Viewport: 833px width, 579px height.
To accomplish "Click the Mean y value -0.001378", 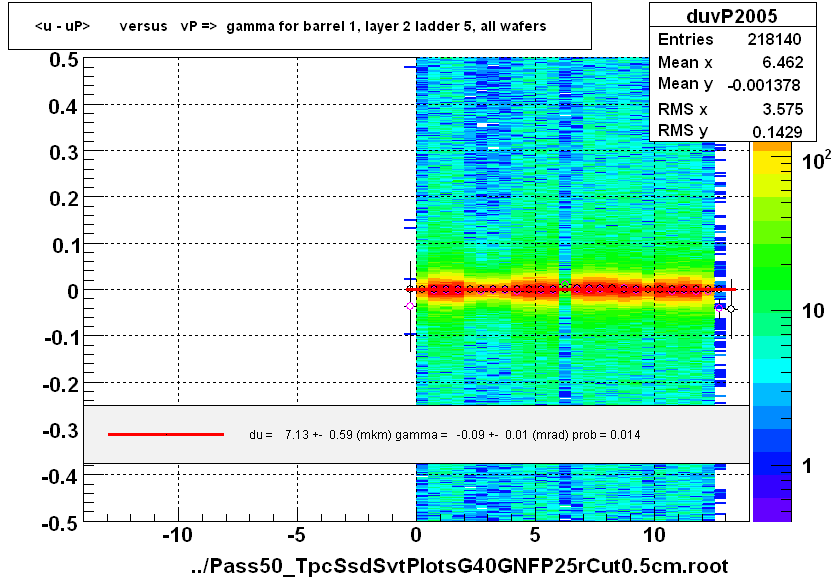I will 764,85.
